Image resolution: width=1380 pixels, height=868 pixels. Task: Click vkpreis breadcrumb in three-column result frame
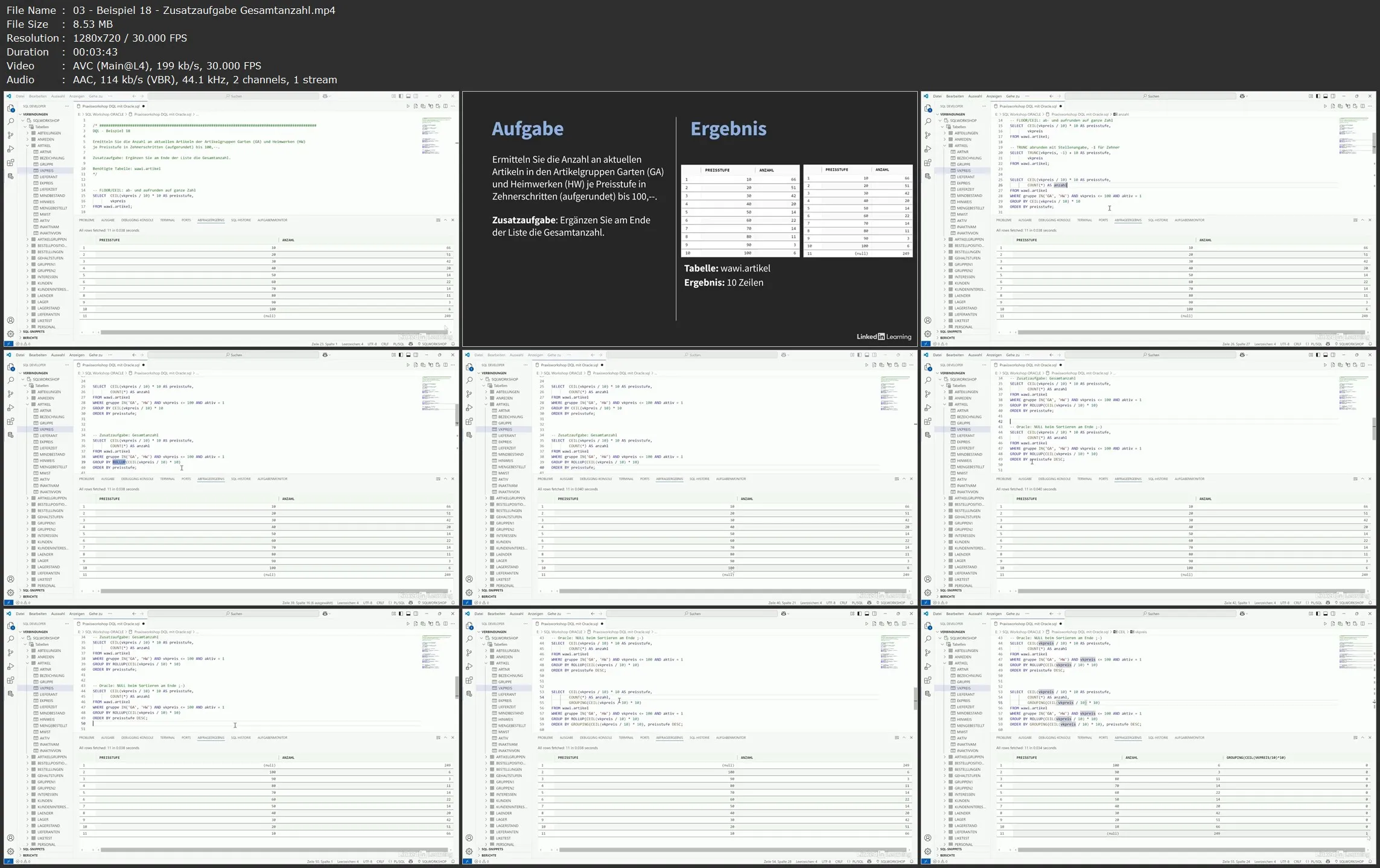1139,632
